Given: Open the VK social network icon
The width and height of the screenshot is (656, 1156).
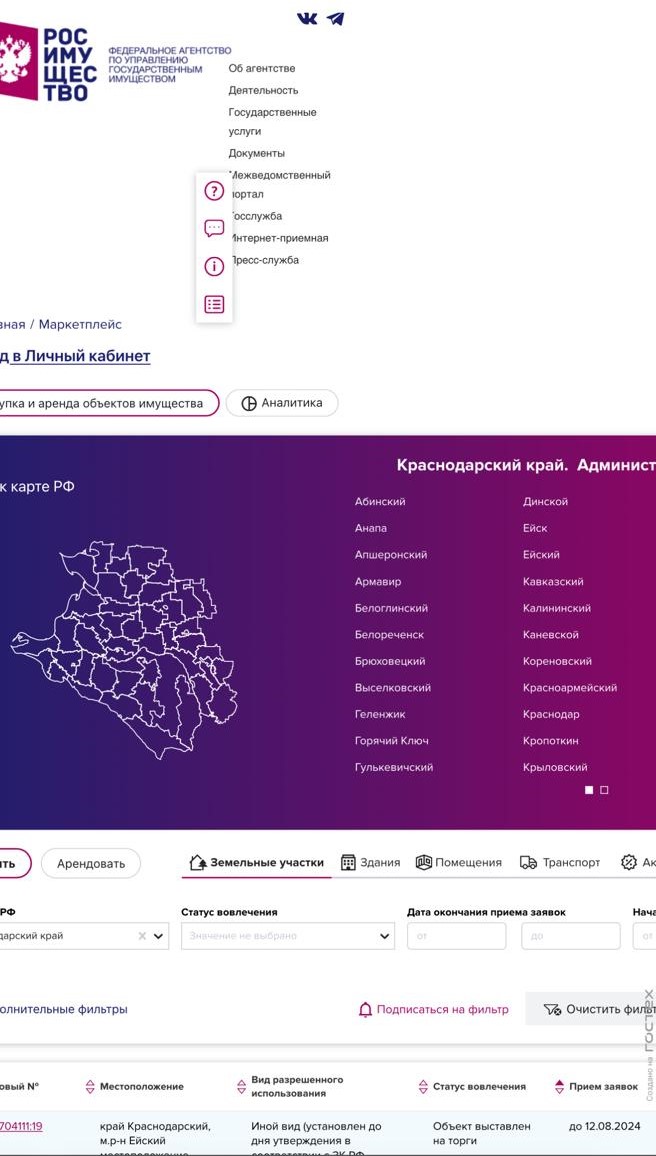Looking at the screenshot, I should click(x=307, y=18).
